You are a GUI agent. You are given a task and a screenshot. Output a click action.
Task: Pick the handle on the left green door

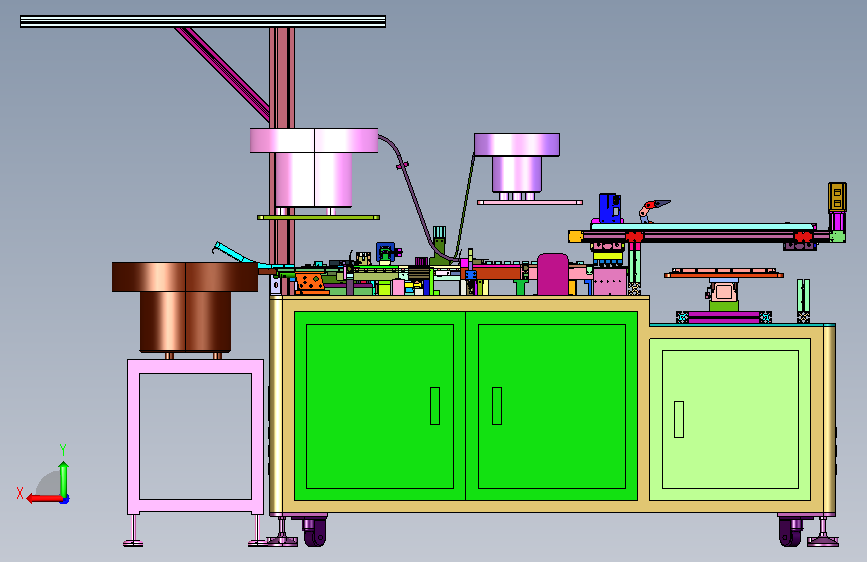click(435, 405)
